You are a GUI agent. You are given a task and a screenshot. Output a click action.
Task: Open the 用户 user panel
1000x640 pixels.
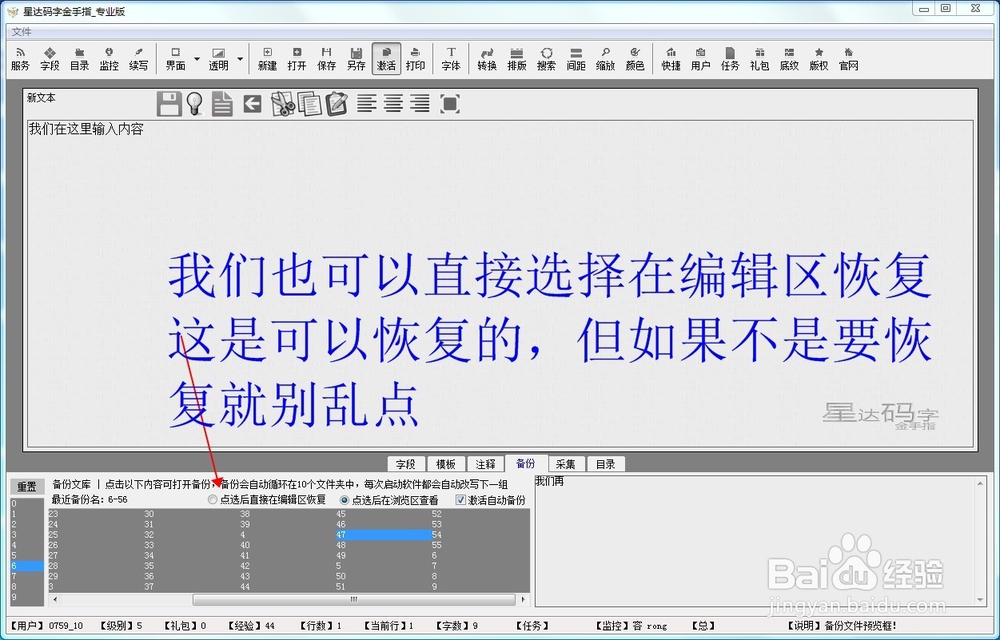coord(700,59)
